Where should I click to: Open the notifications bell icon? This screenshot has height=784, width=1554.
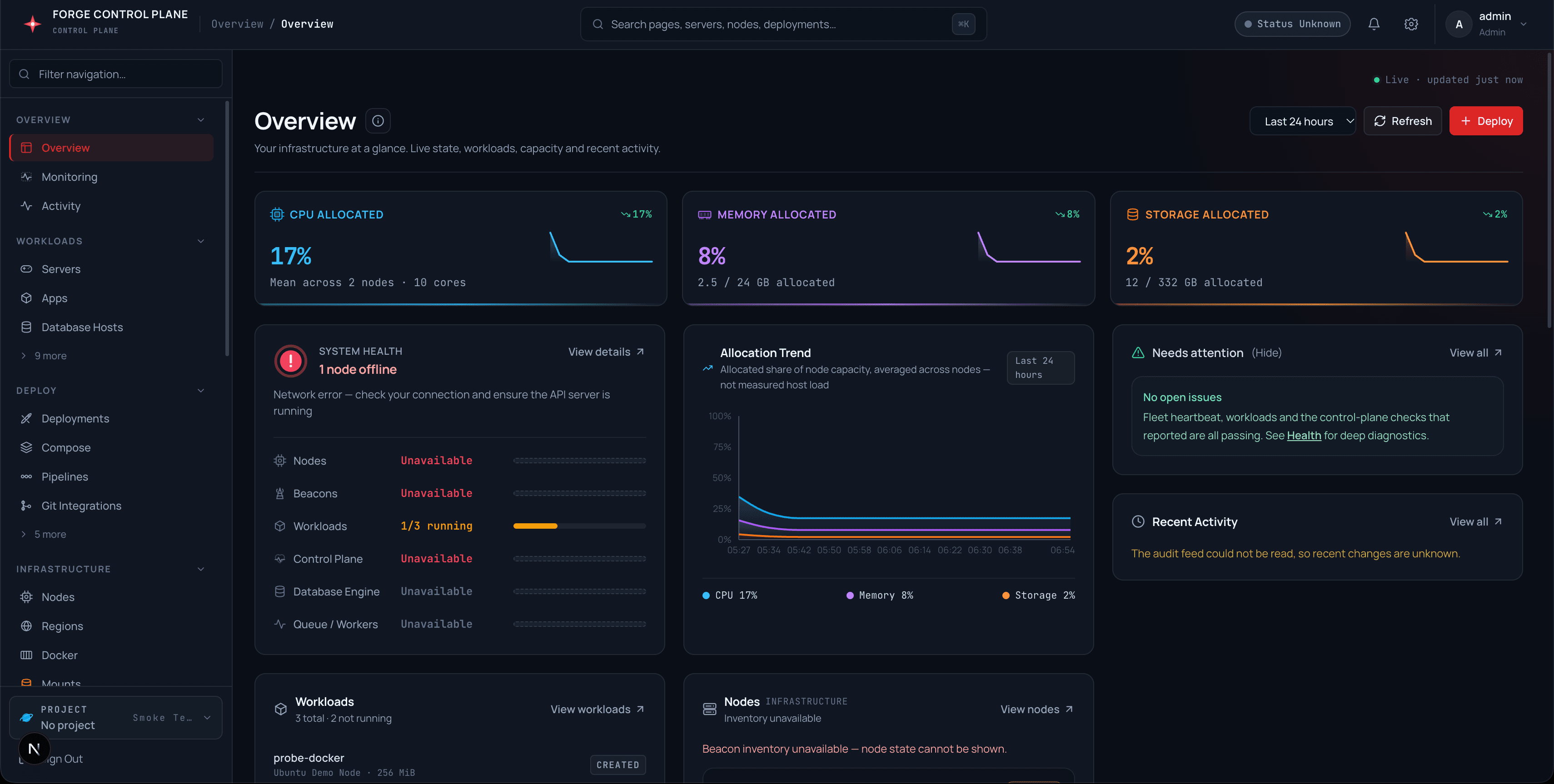click(1374, 24)
